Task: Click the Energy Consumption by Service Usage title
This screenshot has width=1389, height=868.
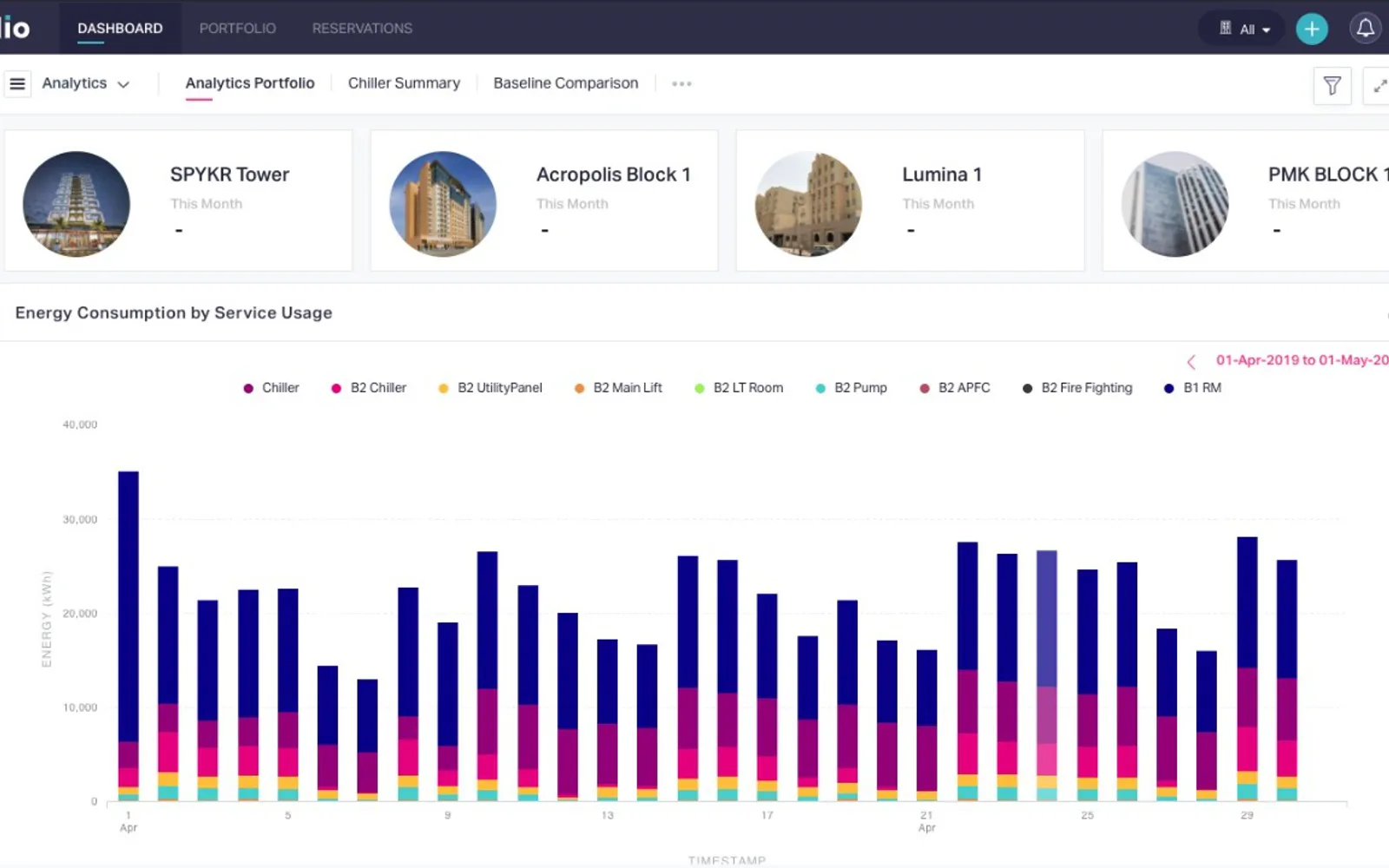Action: click(x=174, y=312)
